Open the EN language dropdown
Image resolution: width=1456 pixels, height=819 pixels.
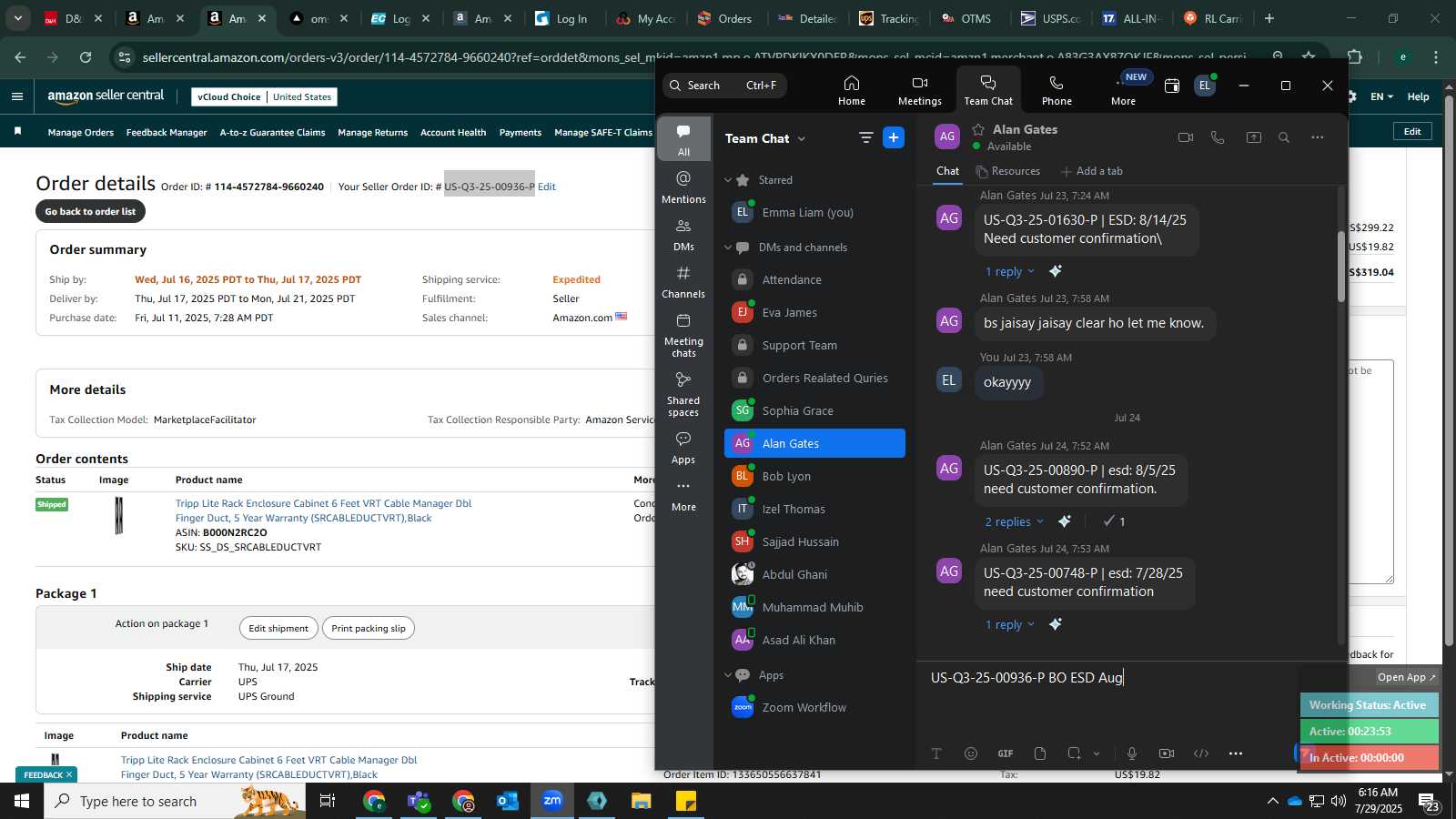point(1381,96)
